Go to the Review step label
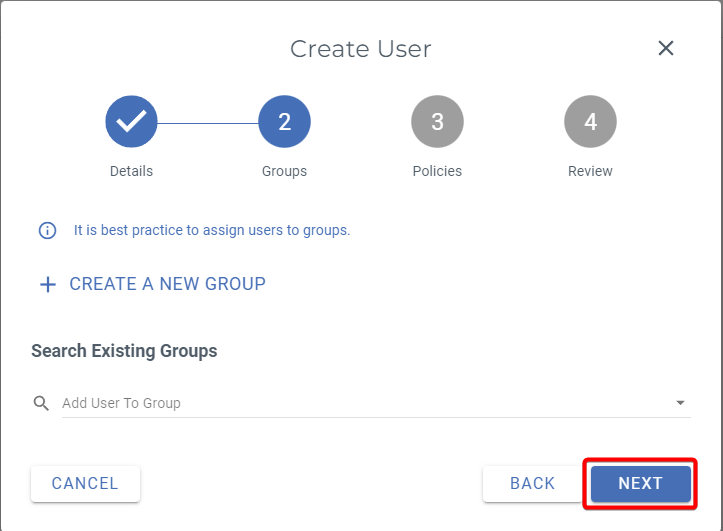 click(590, 171)
